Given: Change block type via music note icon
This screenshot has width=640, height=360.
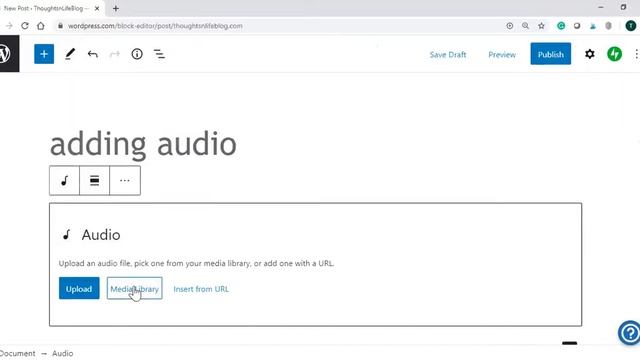Looking at the screenshot, I should pyautogui.click(x=64, y=180).
